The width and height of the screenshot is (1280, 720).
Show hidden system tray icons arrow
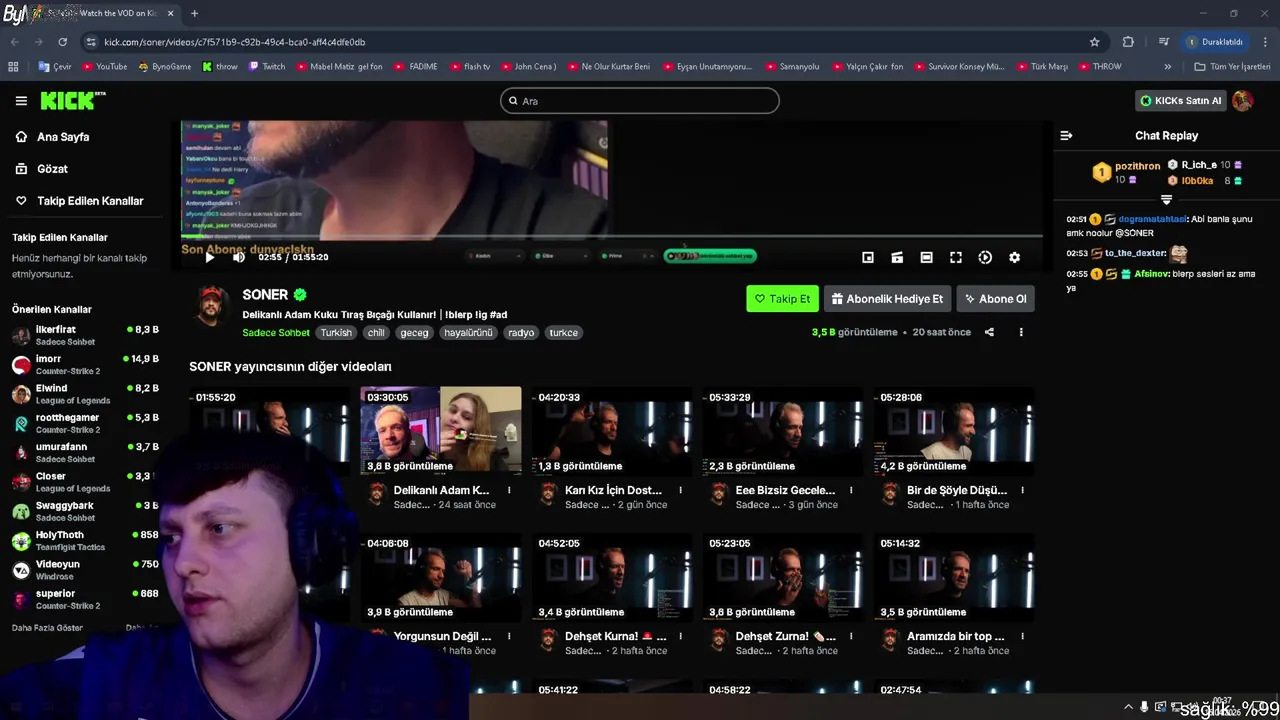[x=1129, y=707]
